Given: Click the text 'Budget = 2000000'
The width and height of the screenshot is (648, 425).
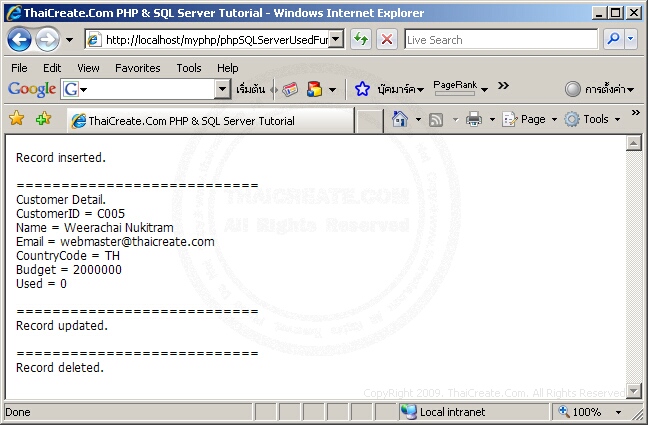Looking at the screenshot, I should [x=69, y=270].
